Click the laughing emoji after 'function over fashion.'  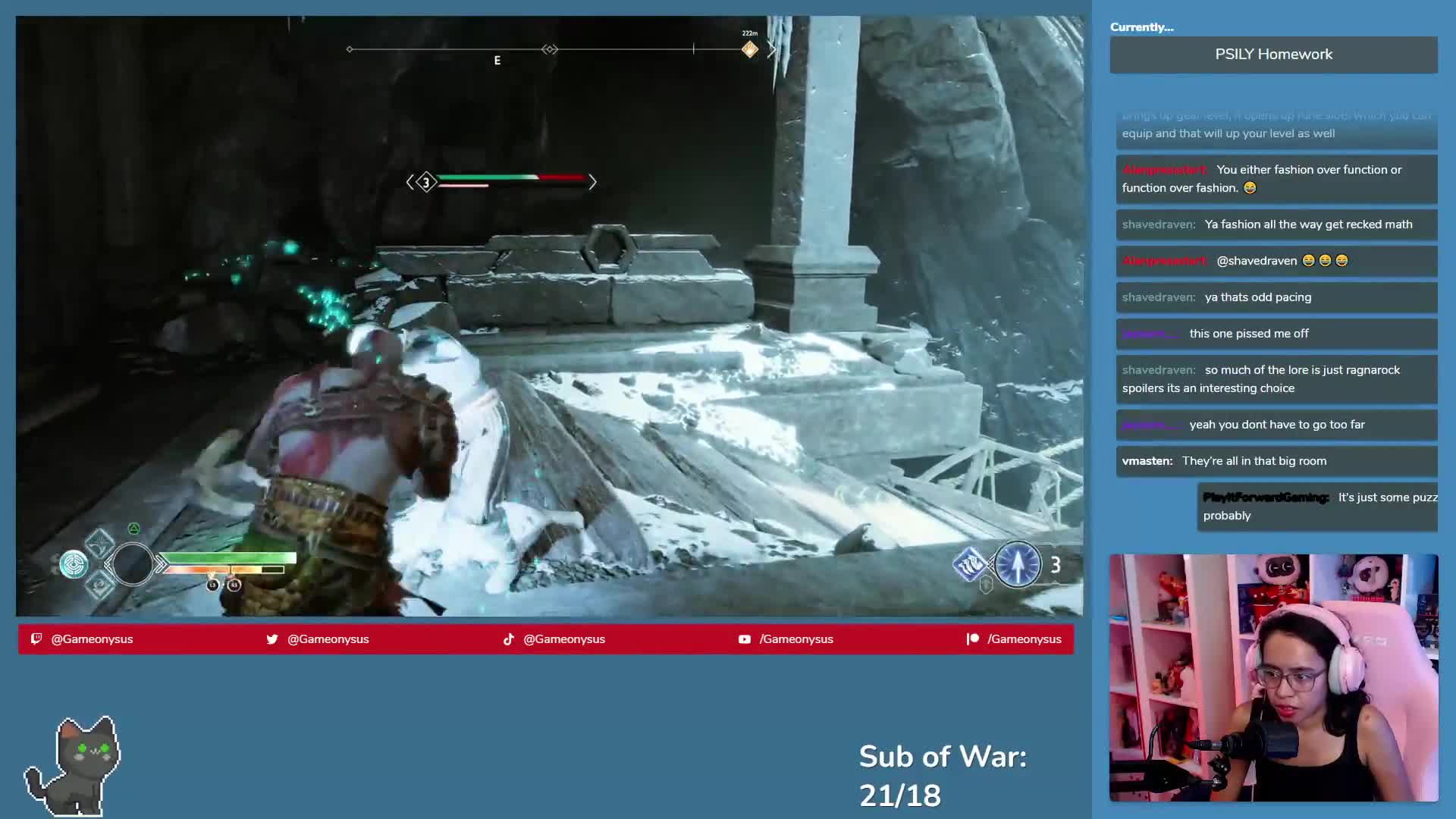(1250, 188)
